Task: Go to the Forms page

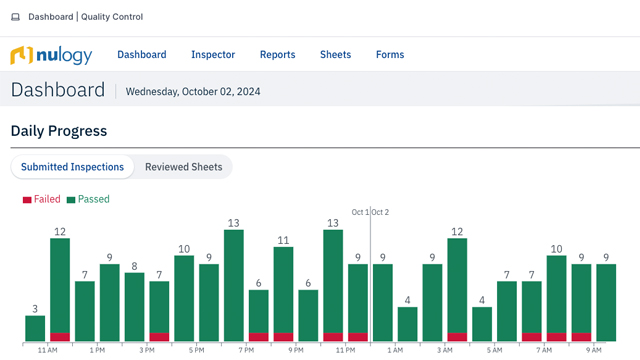Action: tap(390, 55)
